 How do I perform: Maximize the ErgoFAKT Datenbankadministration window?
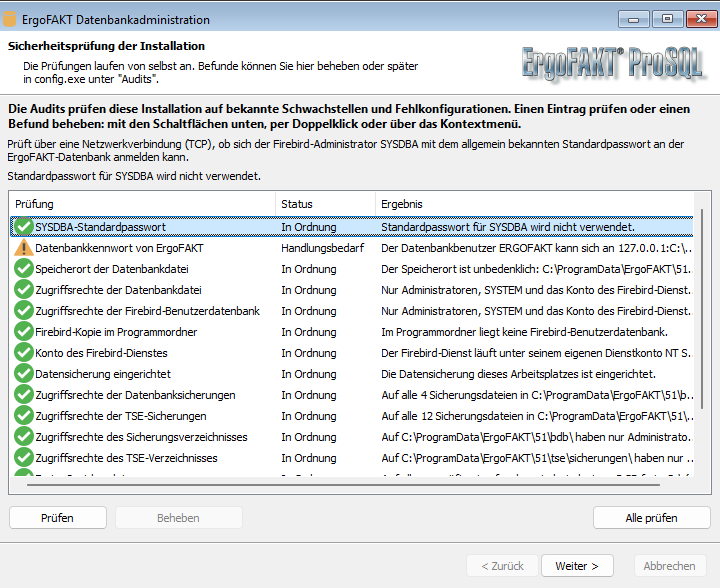pos(667,19)
